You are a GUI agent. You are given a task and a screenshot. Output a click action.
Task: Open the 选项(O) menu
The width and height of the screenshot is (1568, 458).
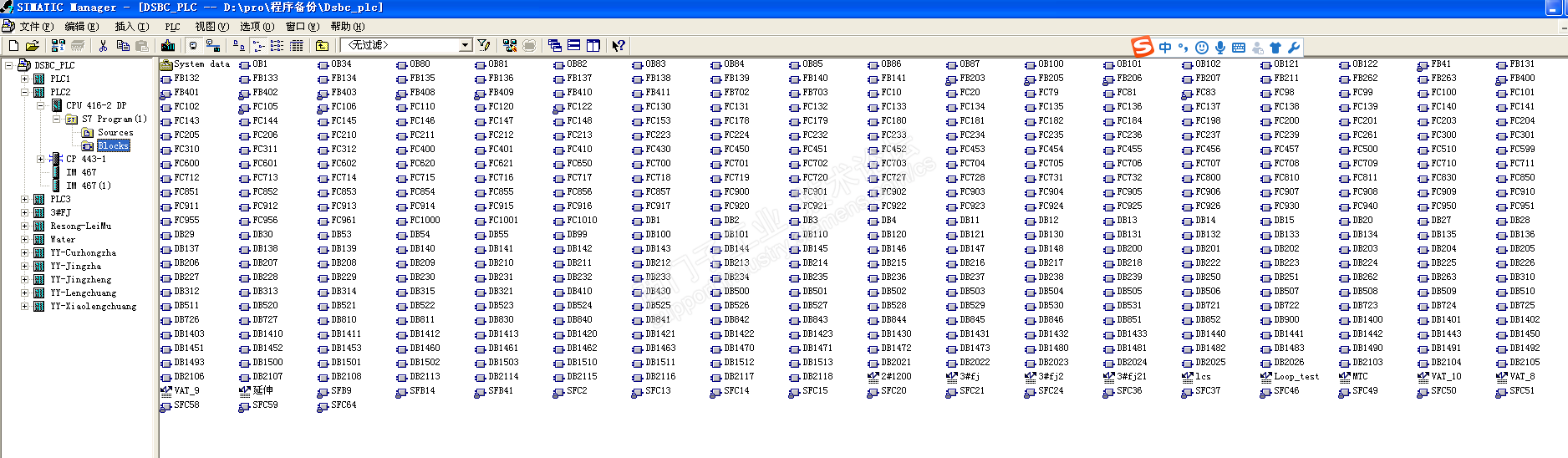tap(257, 27)
